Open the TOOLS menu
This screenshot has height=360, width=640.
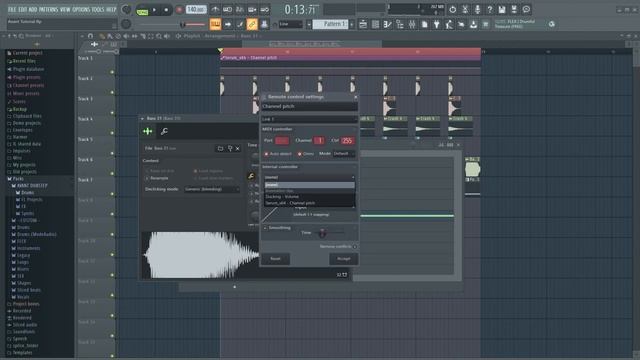coord(98,9)
